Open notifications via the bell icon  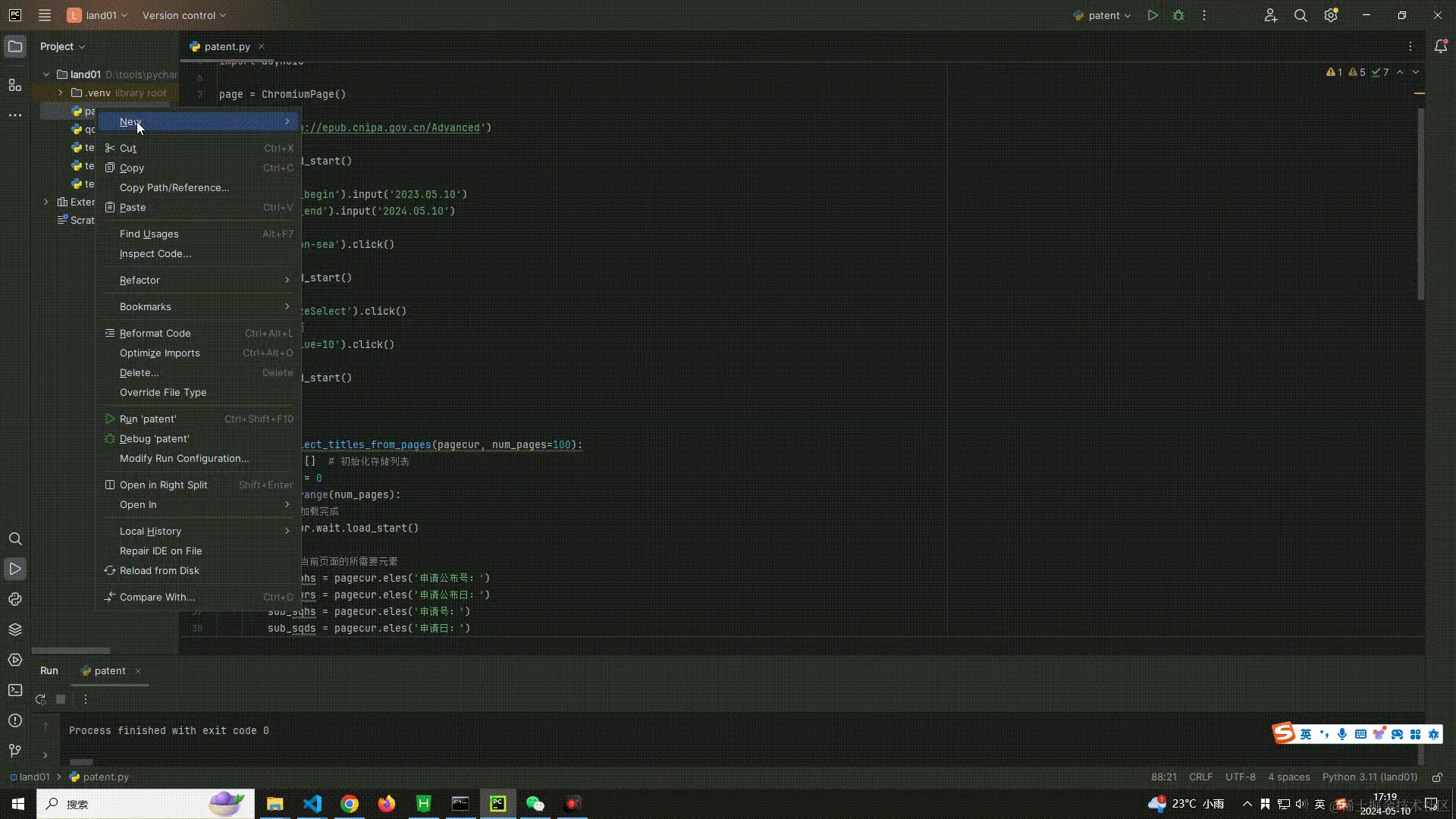pyautogui.click(x=1442, y=46)
